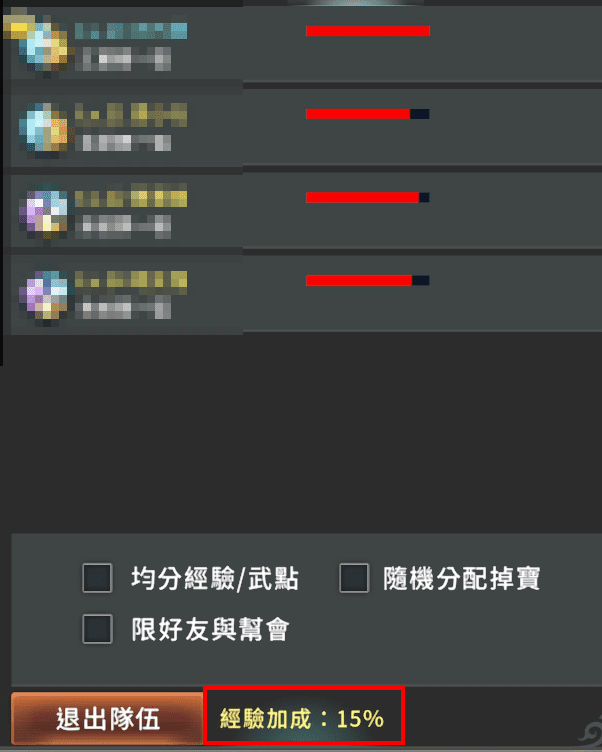The width and height of the screenshot is (602, 752).
Task: Click the third member's yellow name text
Action: click(x=130, y=198)
